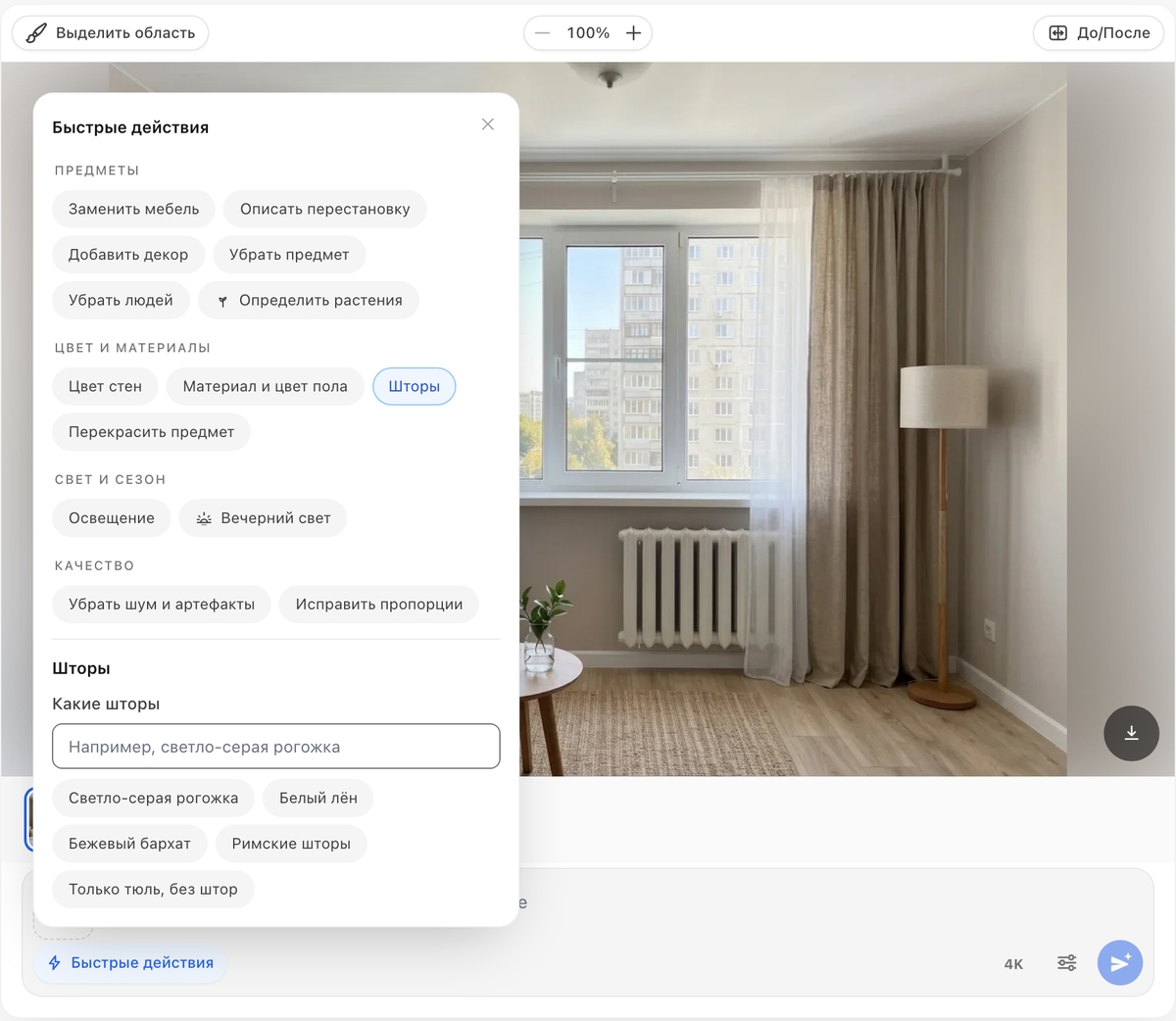The image size is (1176, 1021).
Task: Open the sliders settings icon
Action: click(1067, 963)
